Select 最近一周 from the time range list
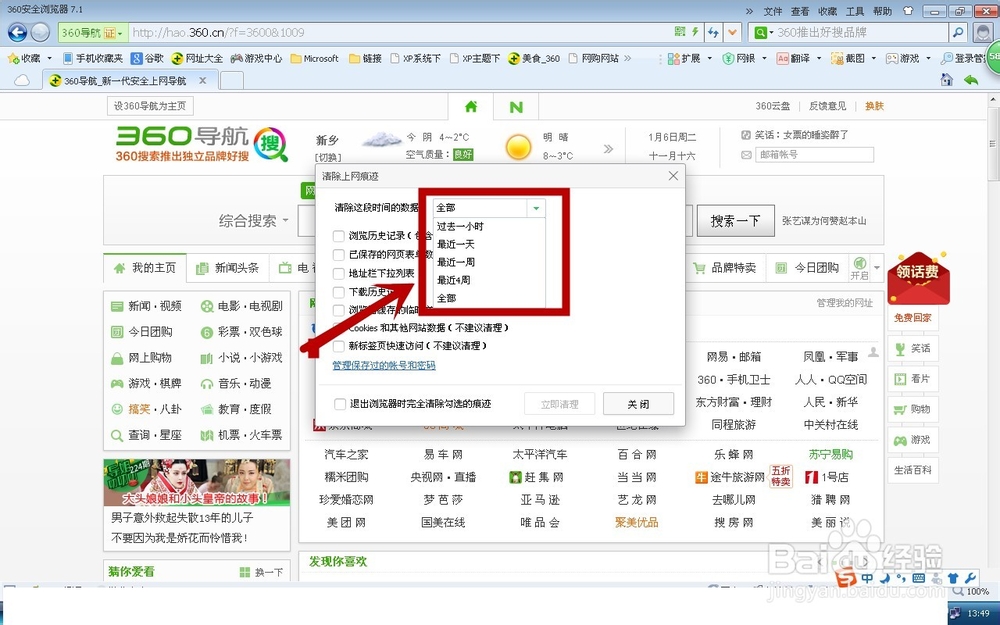The height and width of the screenshot is (625, 1000). coord(489,262)
